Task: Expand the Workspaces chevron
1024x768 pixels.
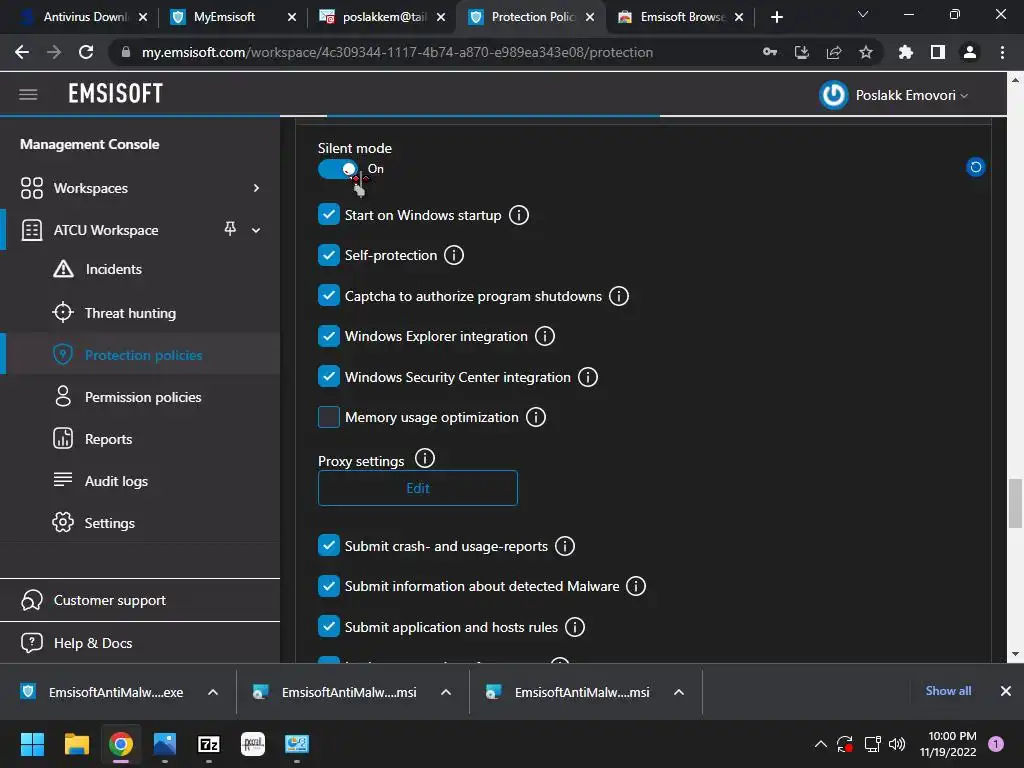Action: click(x=256, y=188)
